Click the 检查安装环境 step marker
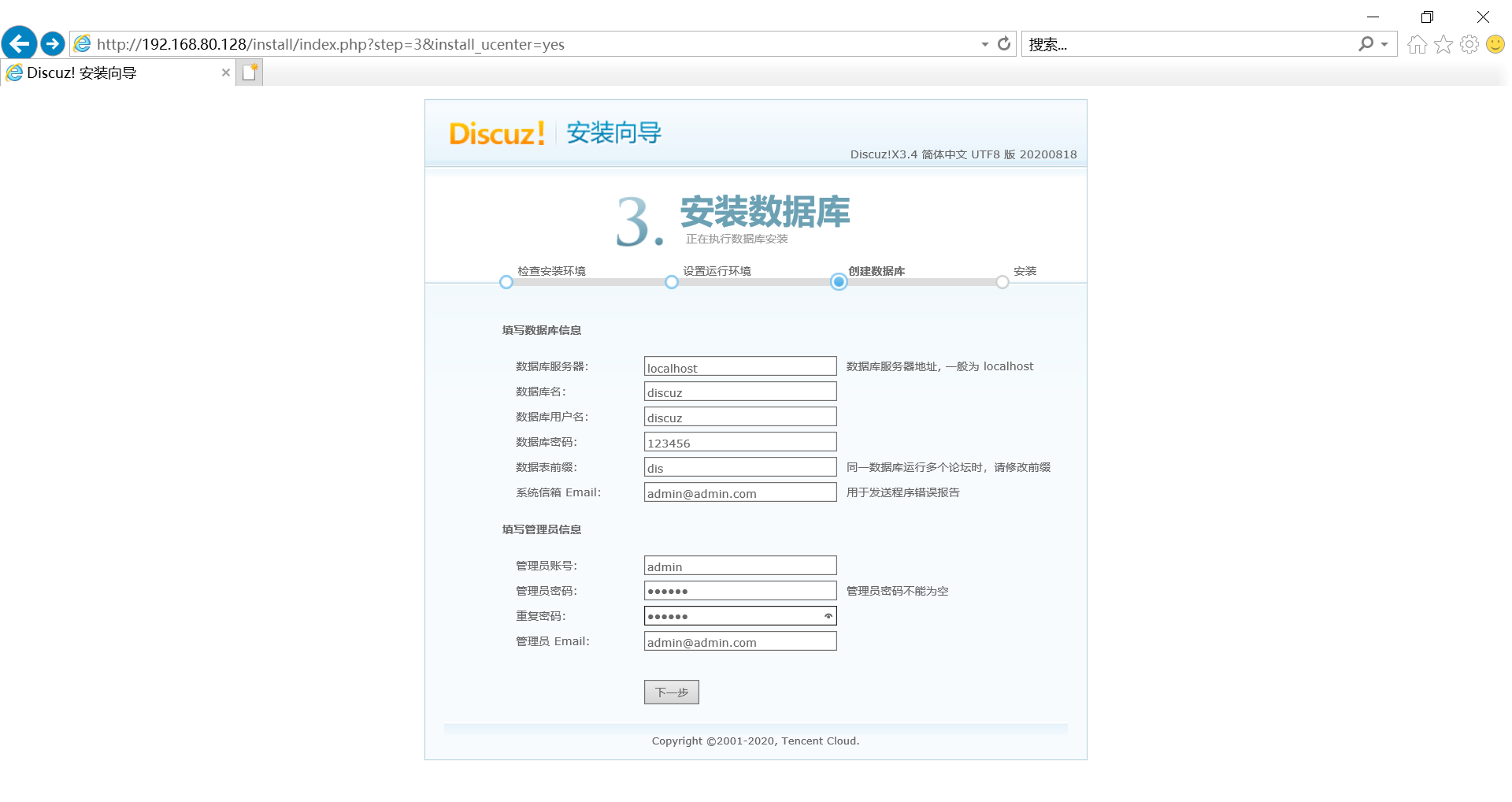1512x802 pixels. [506, 282]
